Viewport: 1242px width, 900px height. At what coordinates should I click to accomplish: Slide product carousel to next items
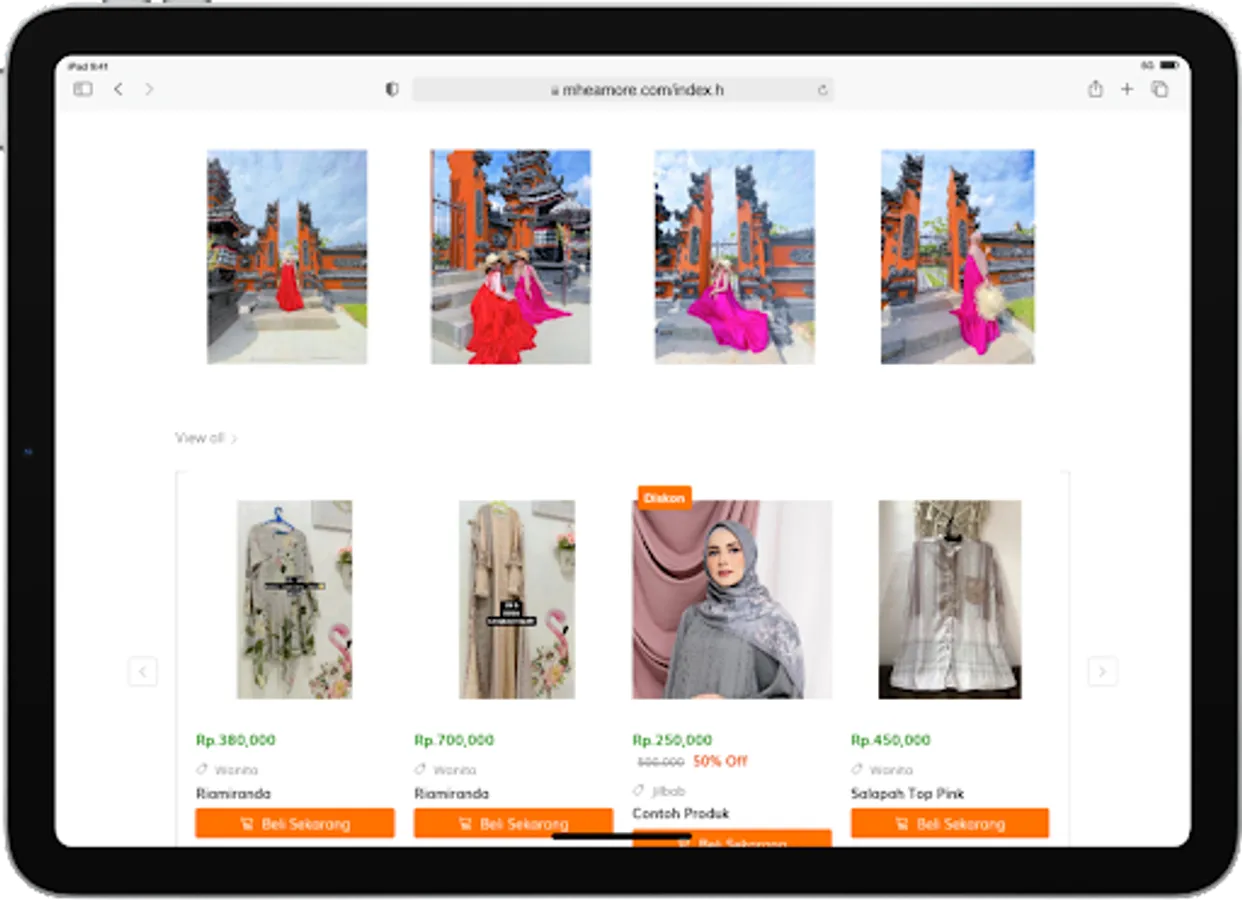coord(1102,671)
